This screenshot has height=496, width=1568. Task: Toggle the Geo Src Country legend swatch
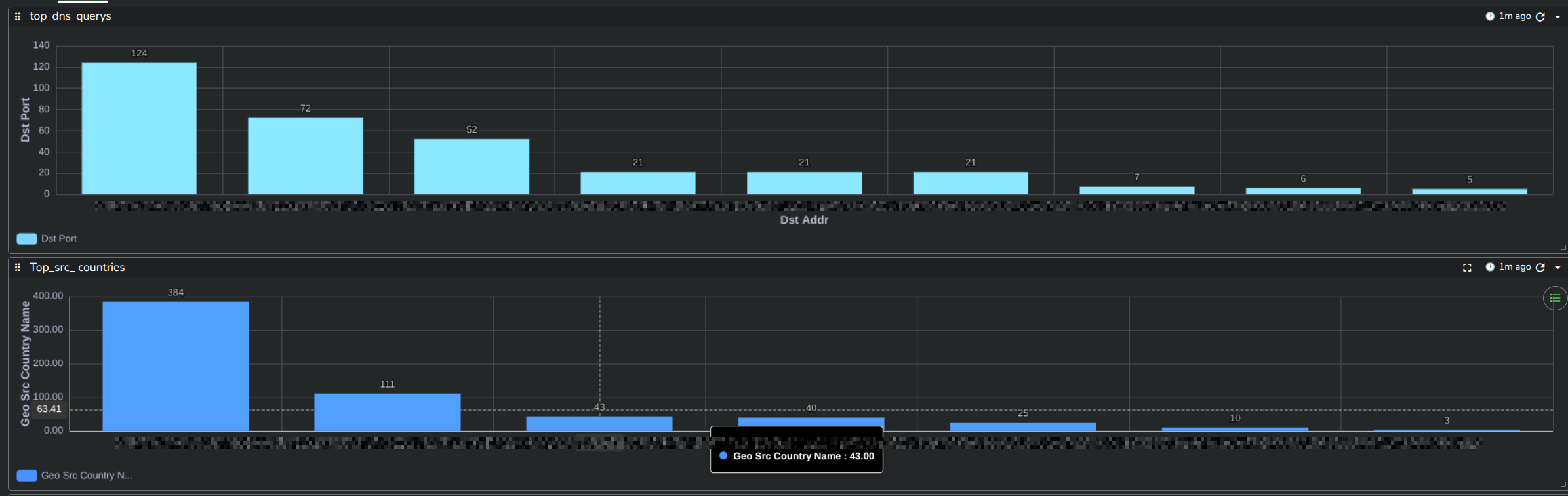tap(27, 476)
